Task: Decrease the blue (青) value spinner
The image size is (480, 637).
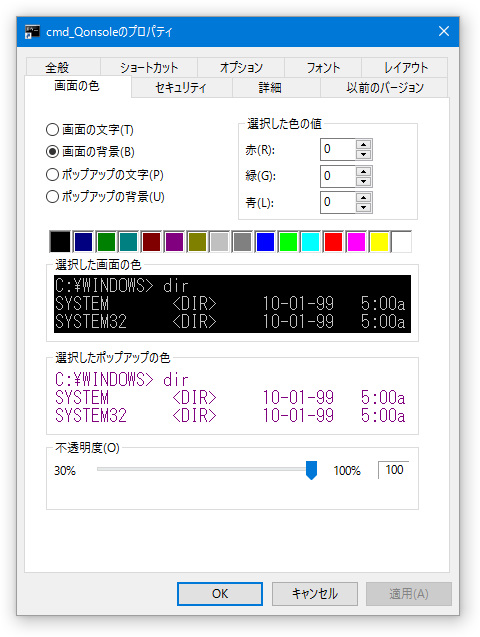Action: tap(363, 208)
